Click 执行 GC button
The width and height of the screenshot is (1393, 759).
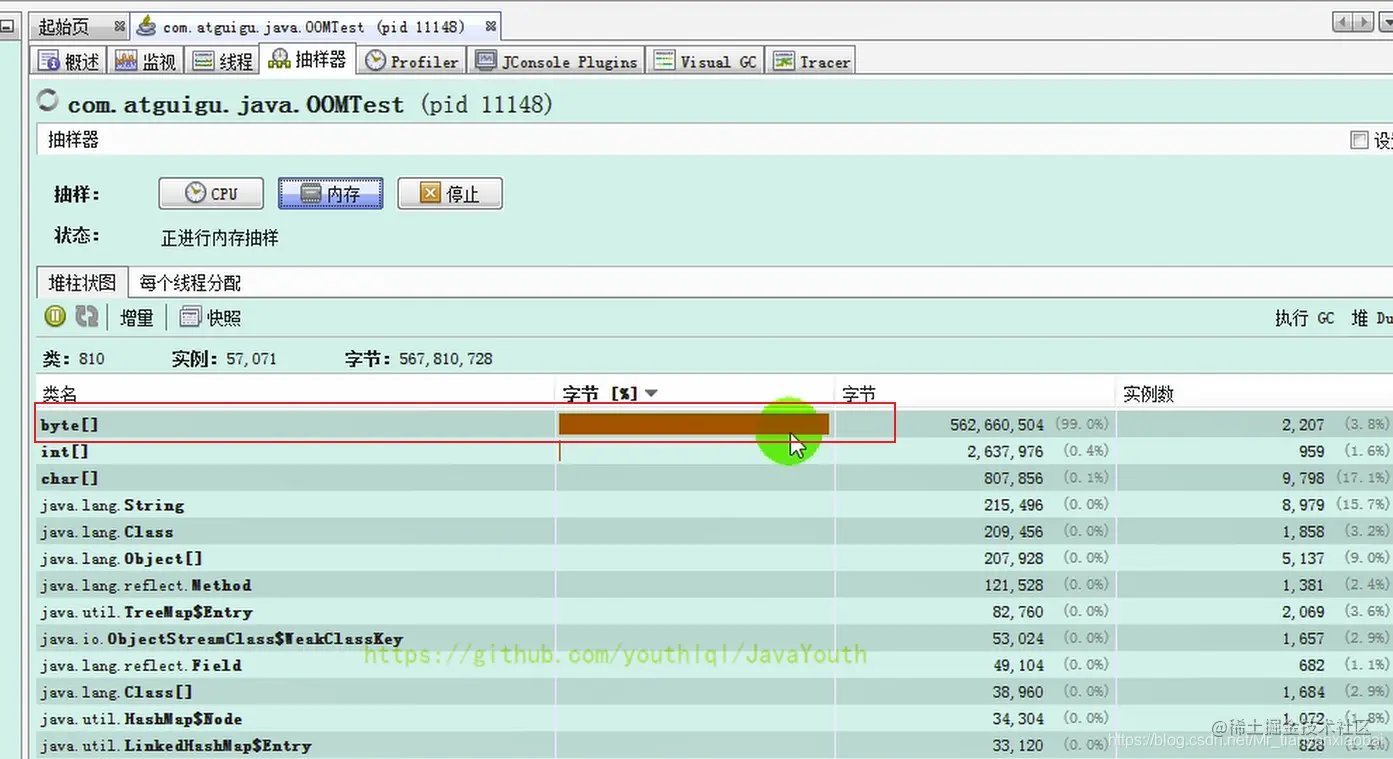tap(1304, 318)
